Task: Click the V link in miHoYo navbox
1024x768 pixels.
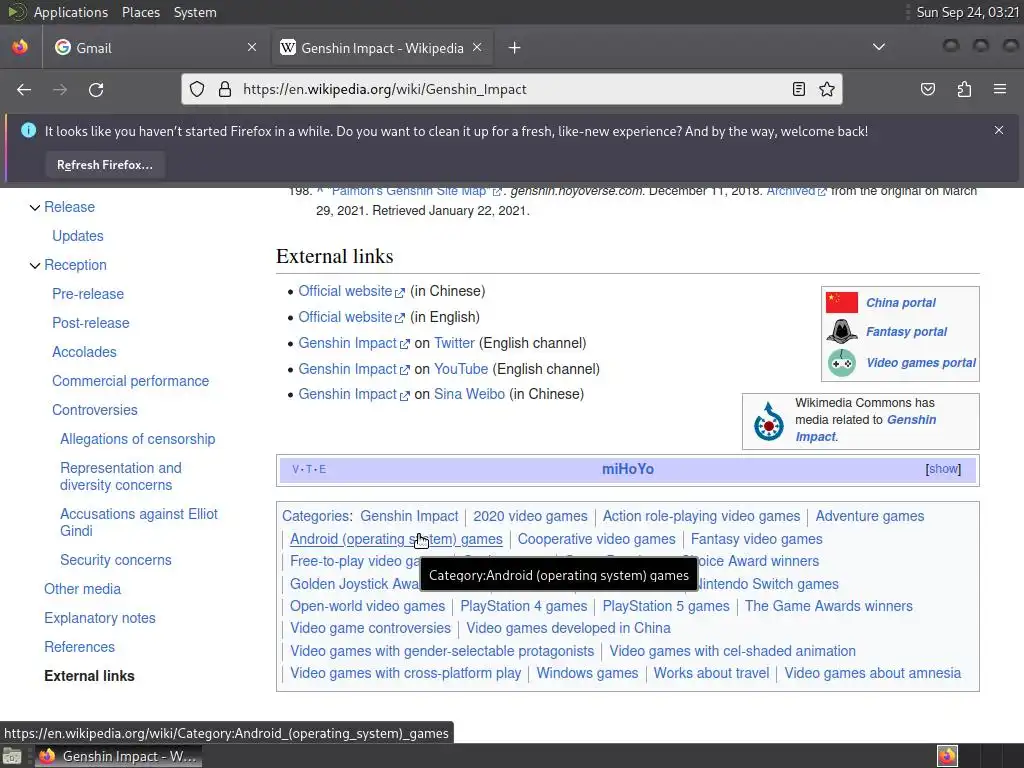Action: [295, 470]
